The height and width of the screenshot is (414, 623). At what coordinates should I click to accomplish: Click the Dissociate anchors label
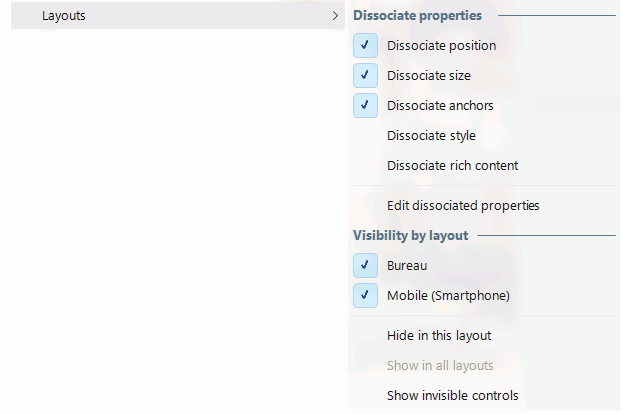click(440, 106)
